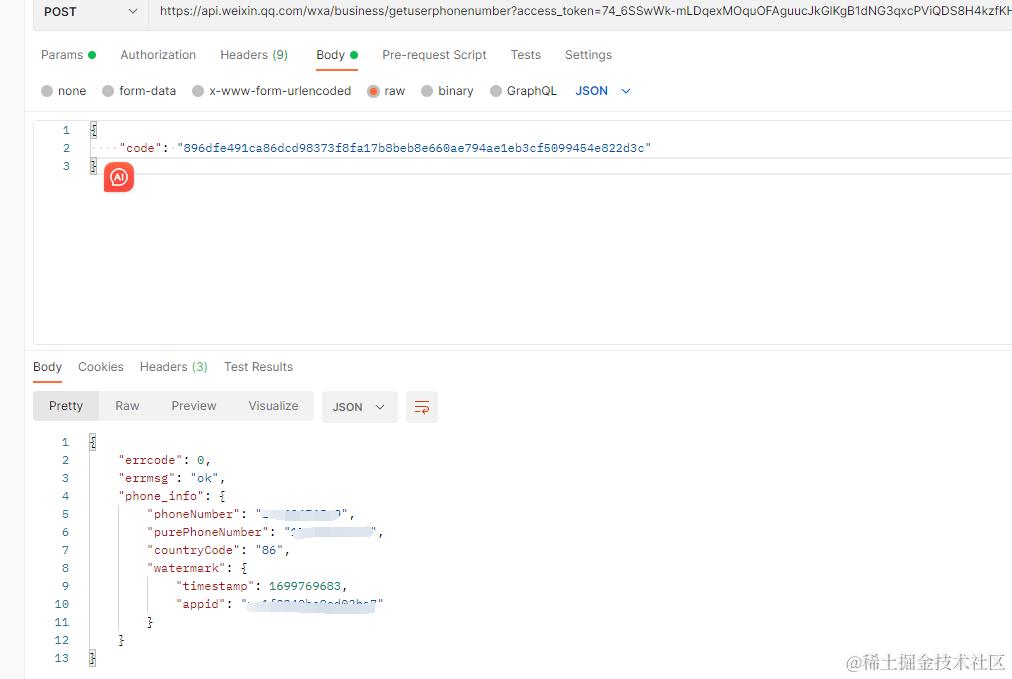
Task: Select the request Body tab
Action: [337, 55]
